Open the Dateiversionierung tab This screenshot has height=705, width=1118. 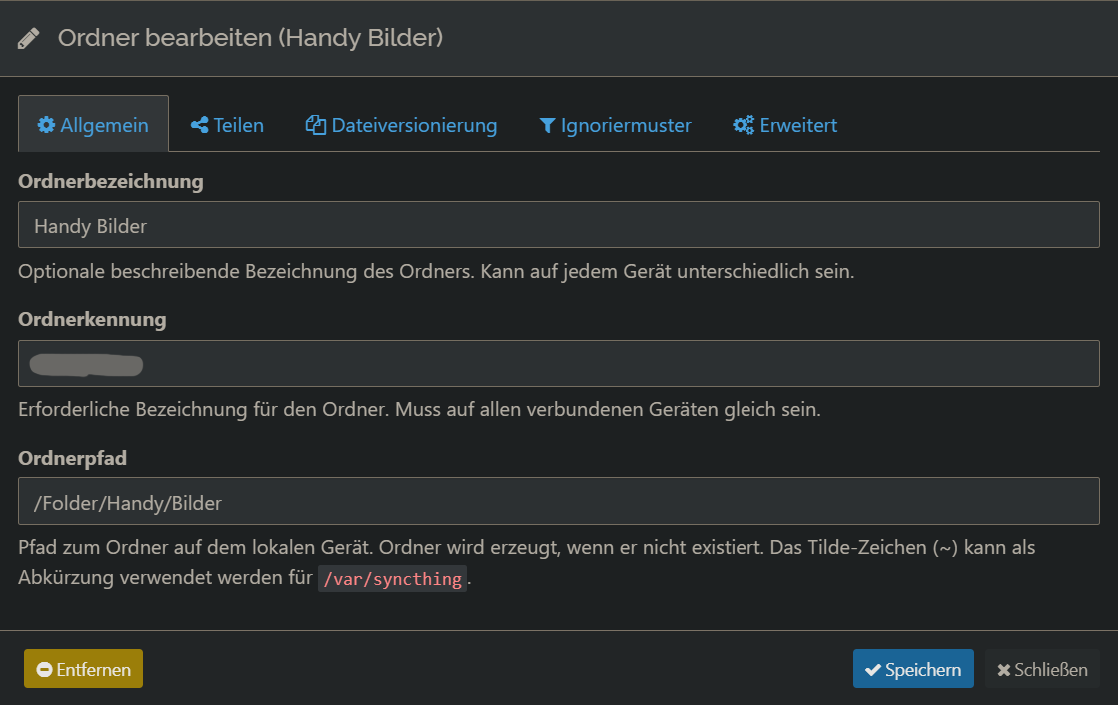[x=401, y=125]
